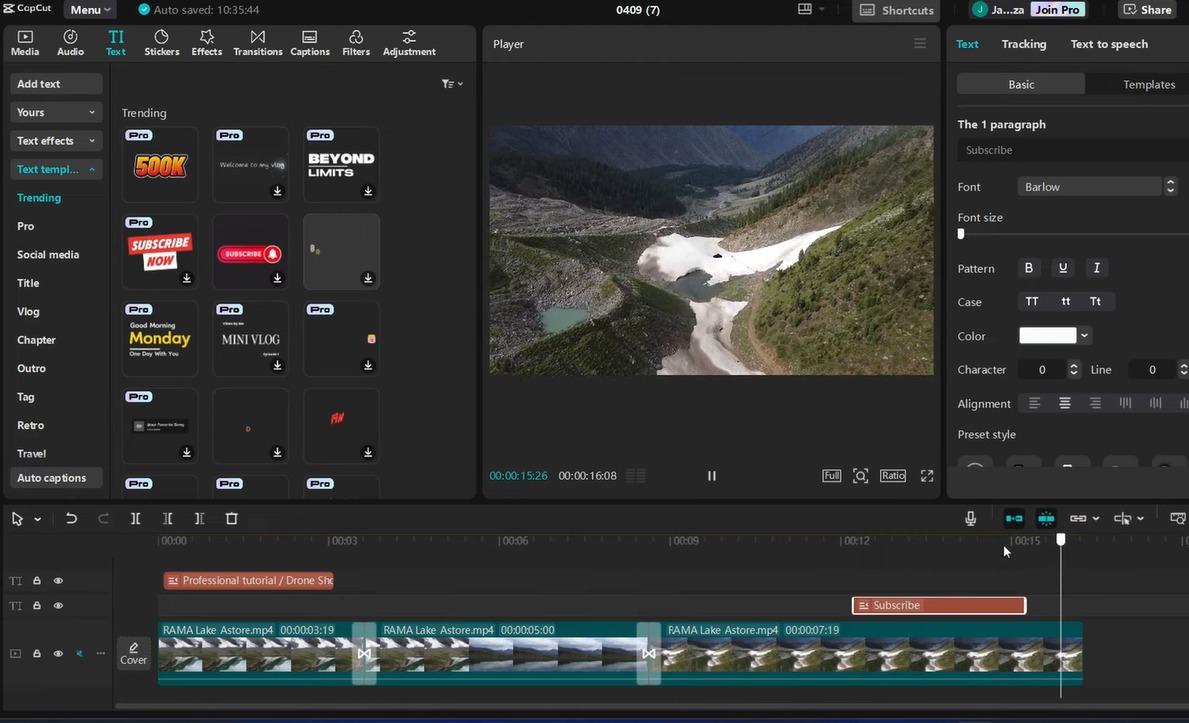Set text case to lowercase tt
Screen dimensions: 1189x723
click(1065, 302)
